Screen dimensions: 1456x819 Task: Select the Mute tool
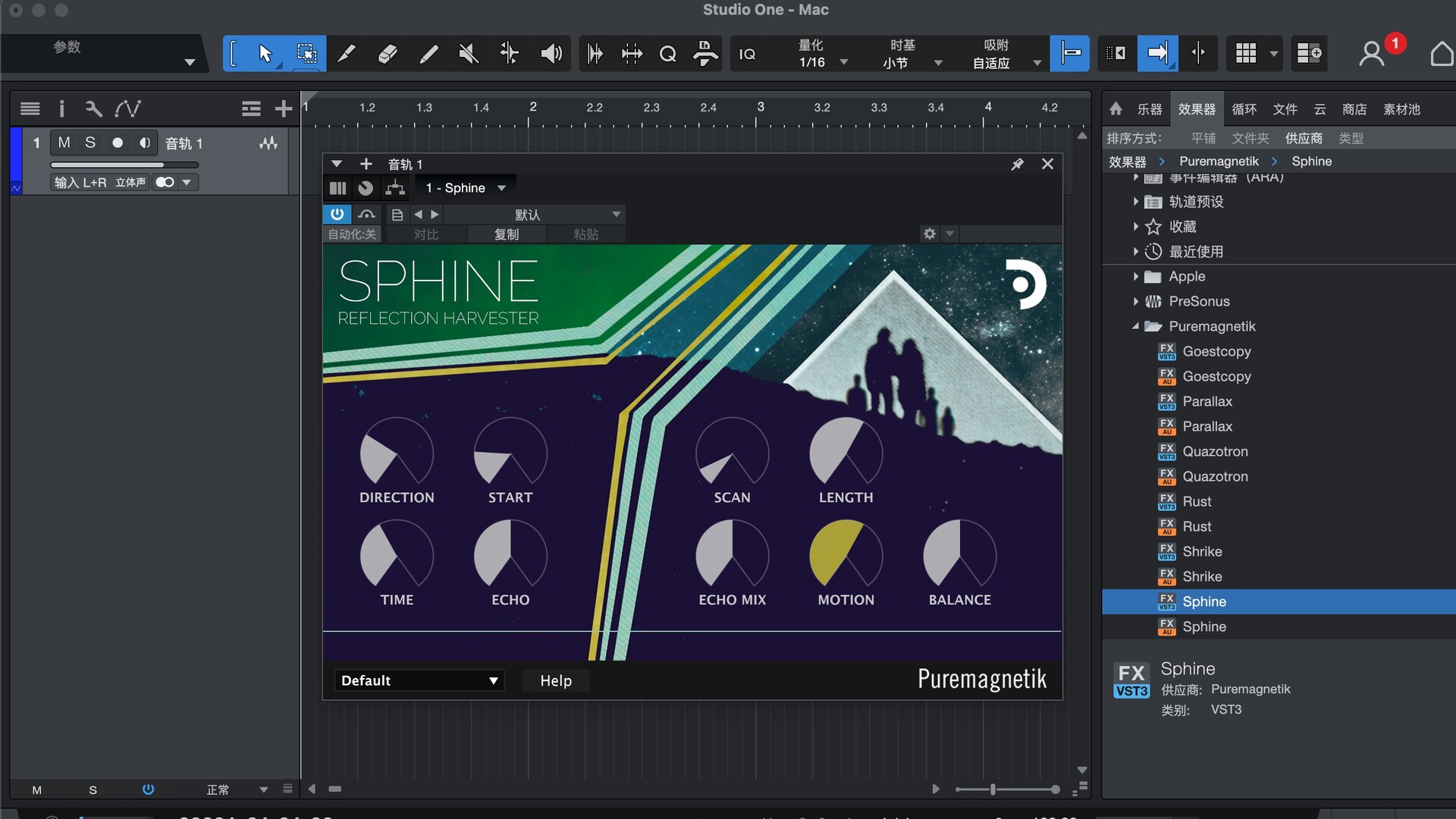point(469,54)
